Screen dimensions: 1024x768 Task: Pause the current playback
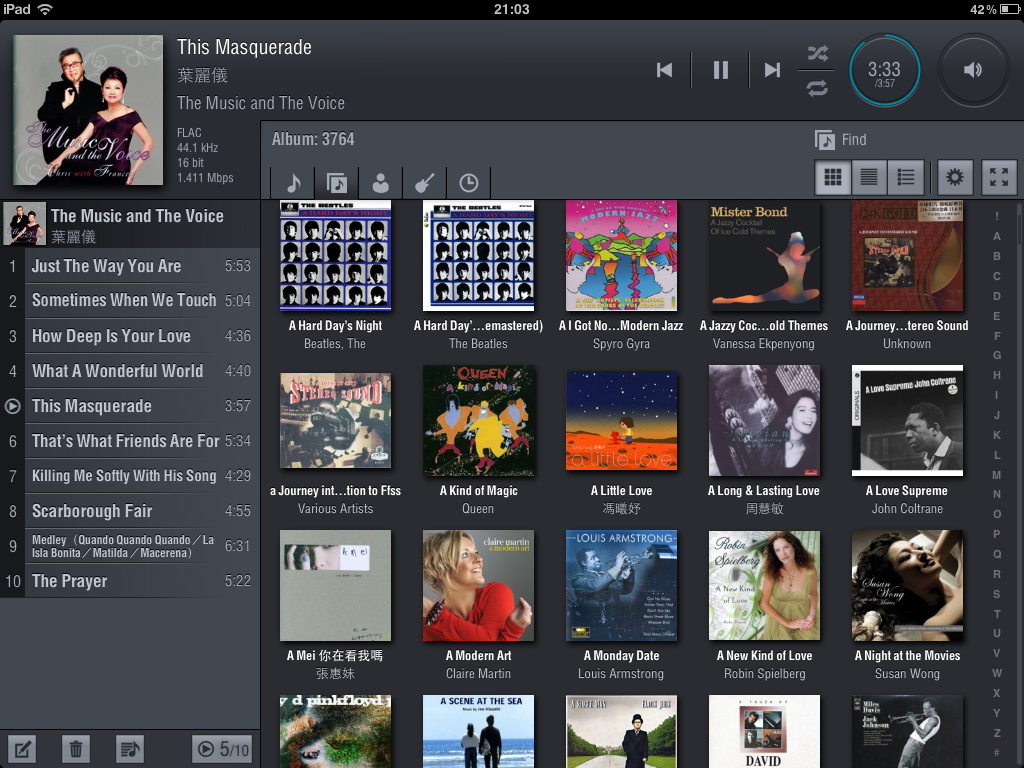(720, 70)
